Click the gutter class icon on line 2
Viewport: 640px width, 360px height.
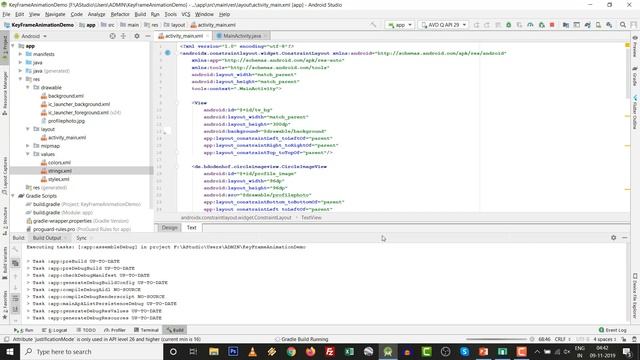point(168,53)
